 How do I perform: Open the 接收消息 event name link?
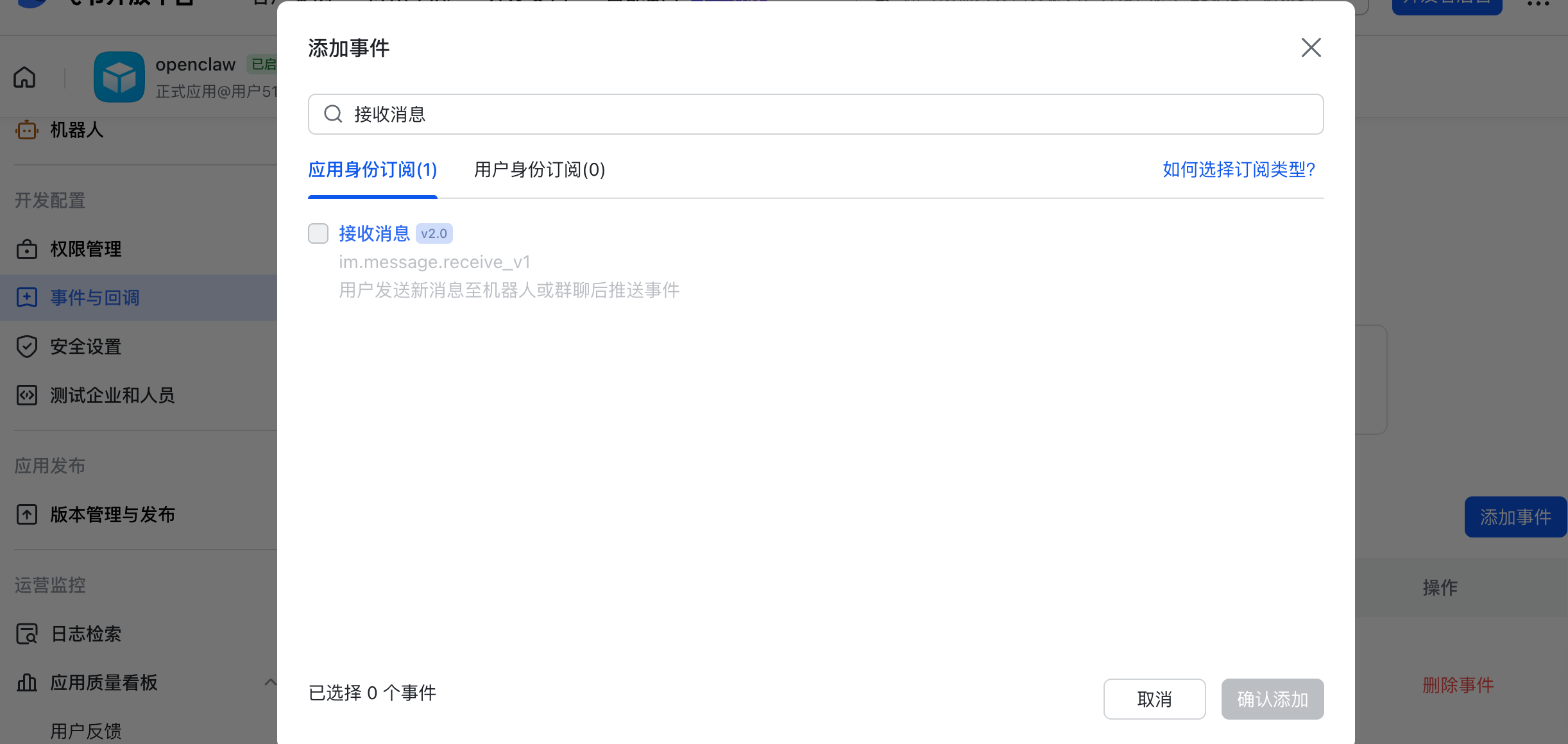(374, 233)
